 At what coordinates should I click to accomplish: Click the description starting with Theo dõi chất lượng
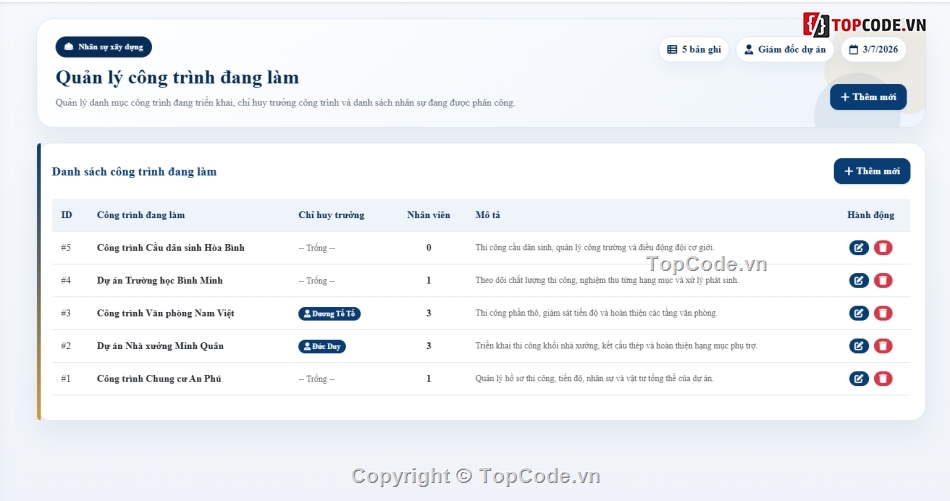[607, 280]
